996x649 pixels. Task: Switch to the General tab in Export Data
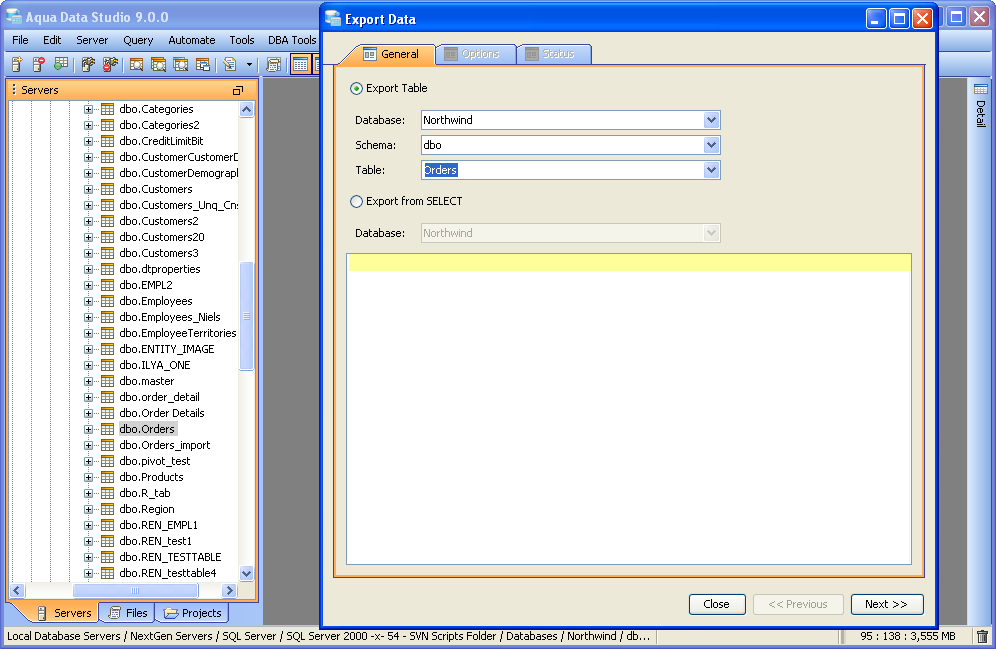point(390,54)
